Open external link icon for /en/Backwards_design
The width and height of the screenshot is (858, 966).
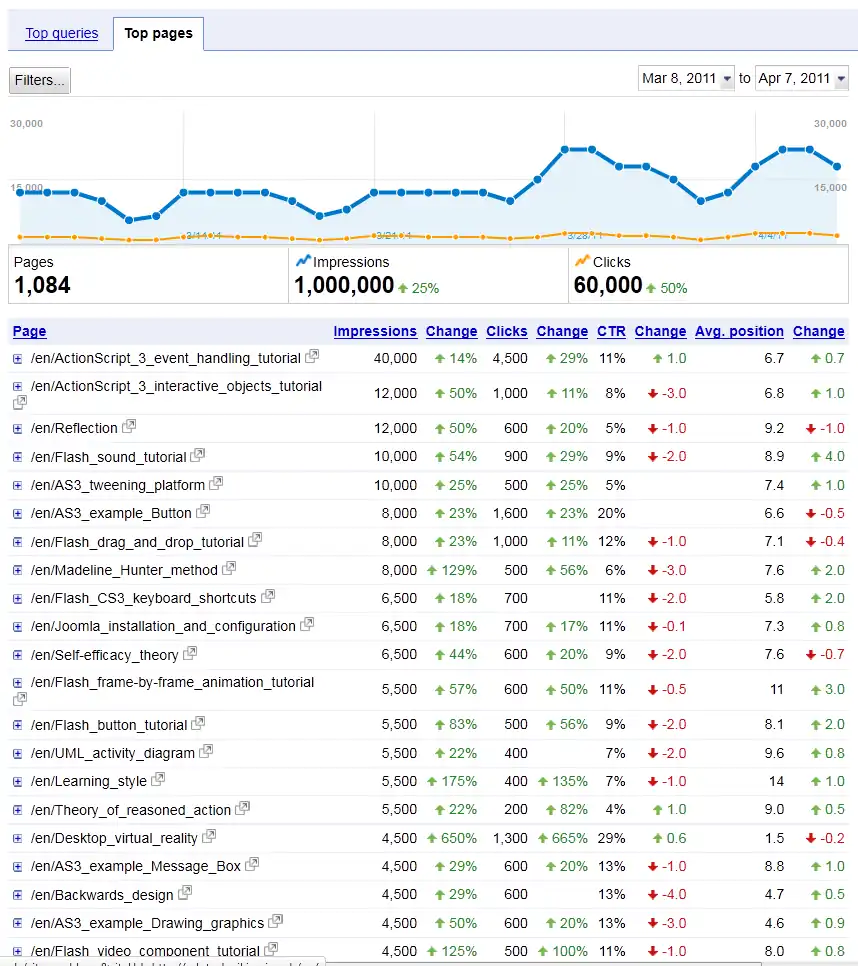185,893
